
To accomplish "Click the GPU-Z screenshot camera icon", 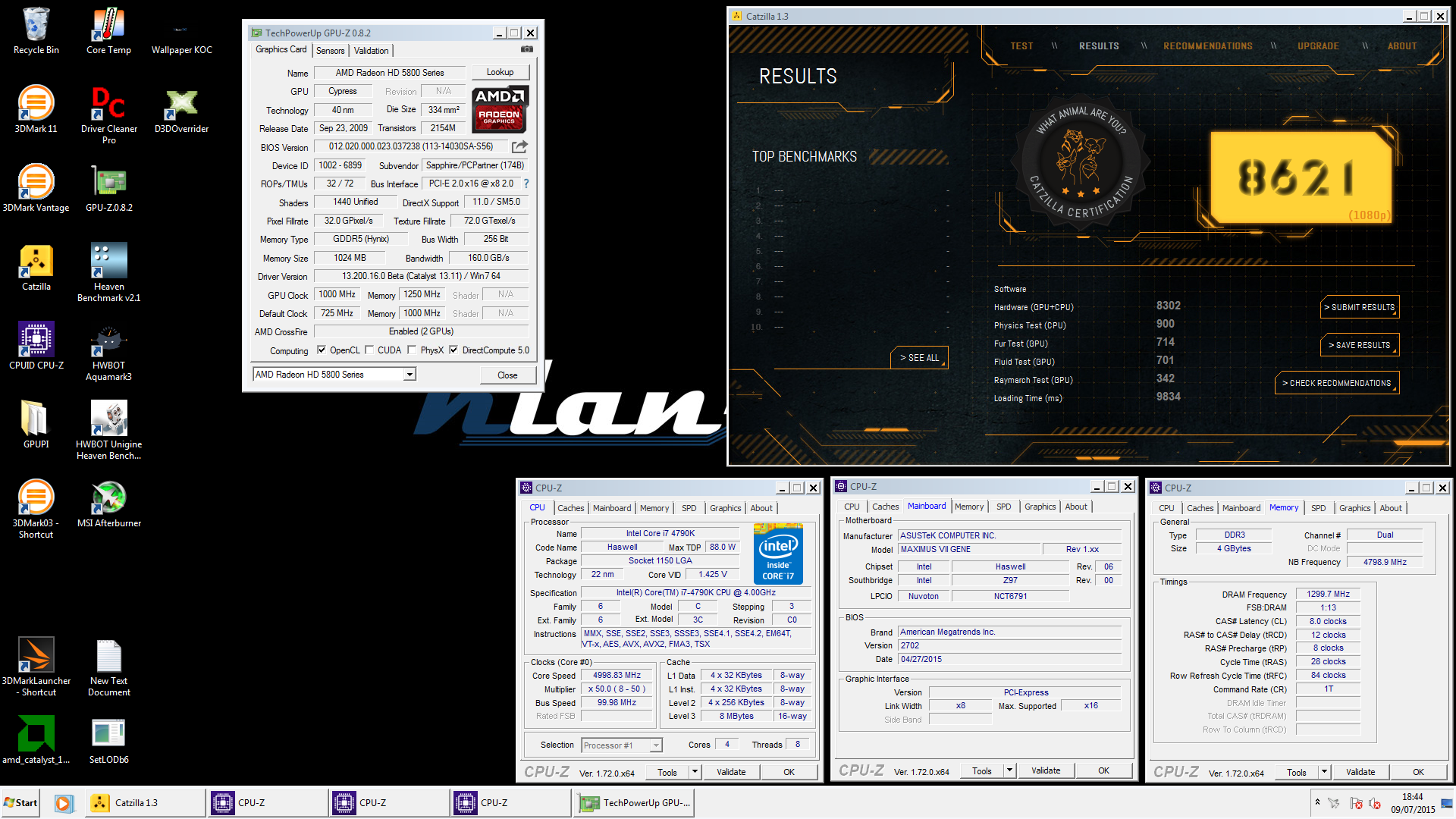I will point(526,49).
